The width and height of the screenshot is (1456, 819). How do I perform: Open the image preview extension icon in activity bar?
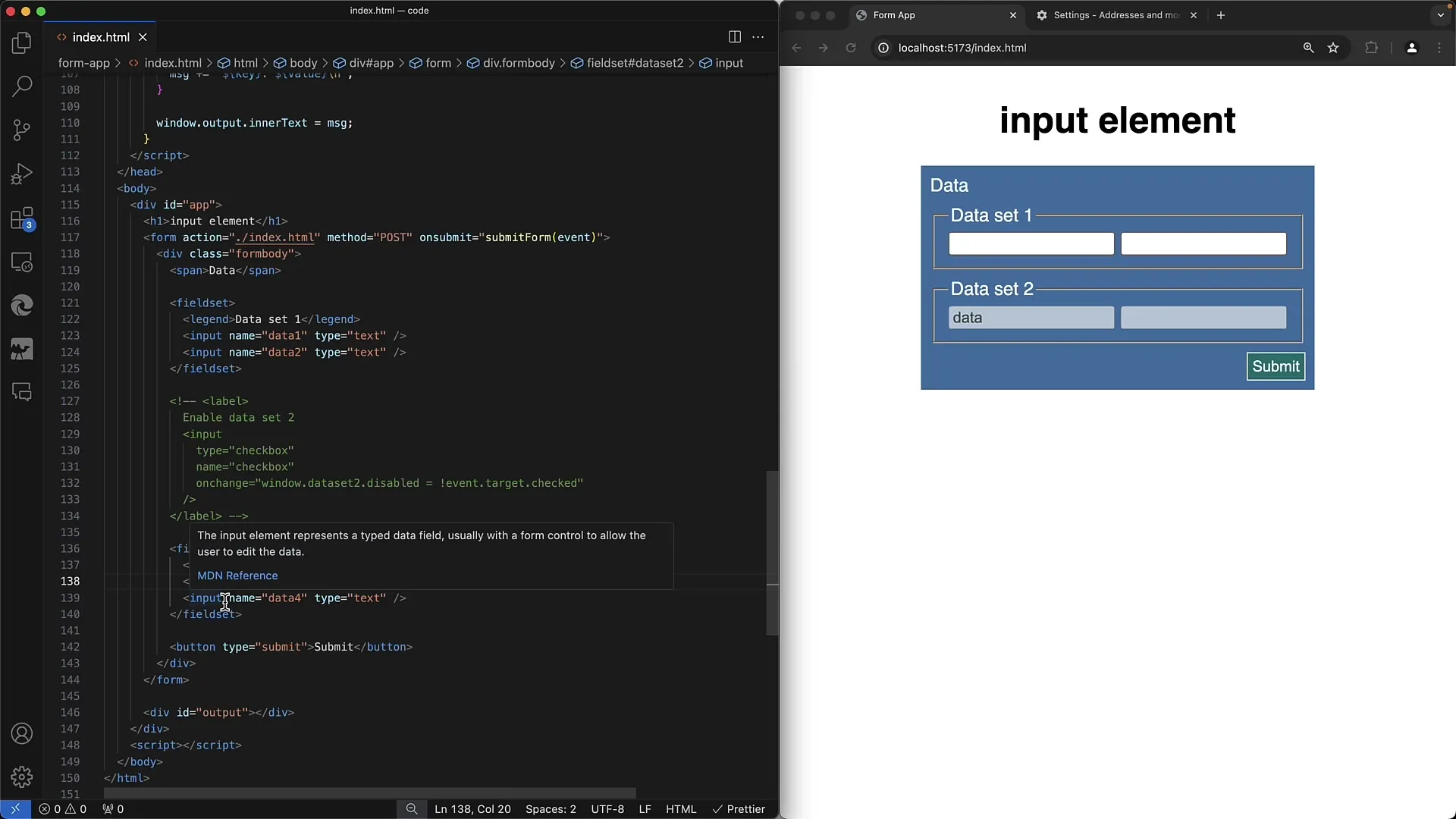coord(22,349)
